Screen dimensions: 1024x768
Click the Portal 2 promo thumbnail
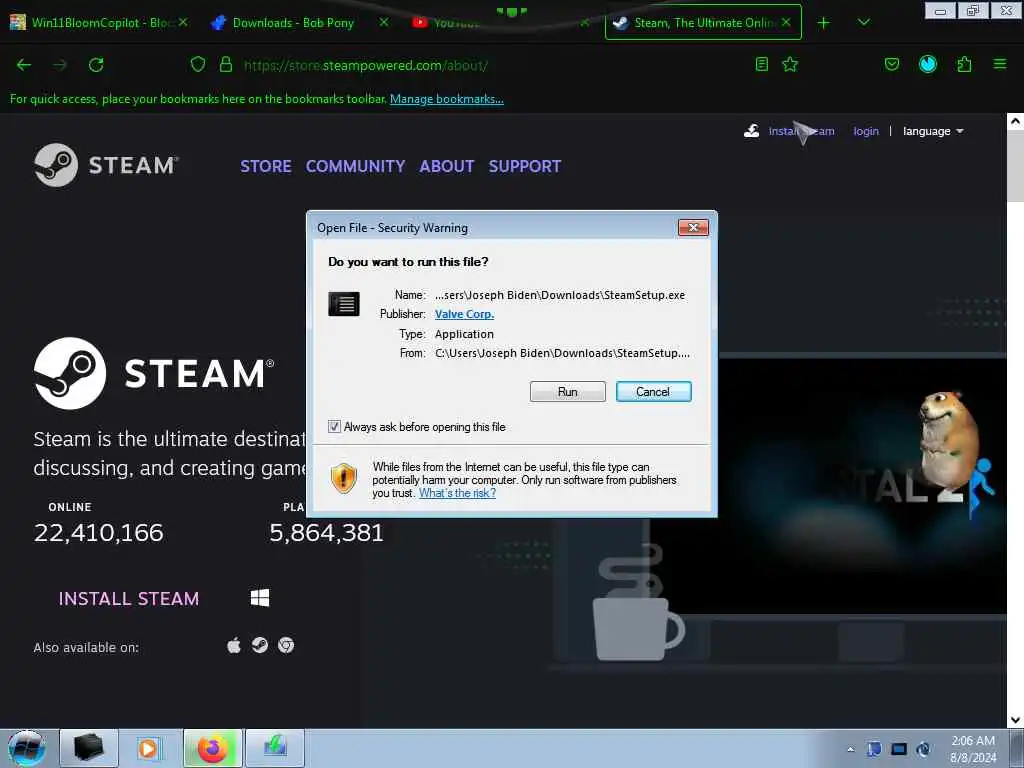click(x=862, y=487)
